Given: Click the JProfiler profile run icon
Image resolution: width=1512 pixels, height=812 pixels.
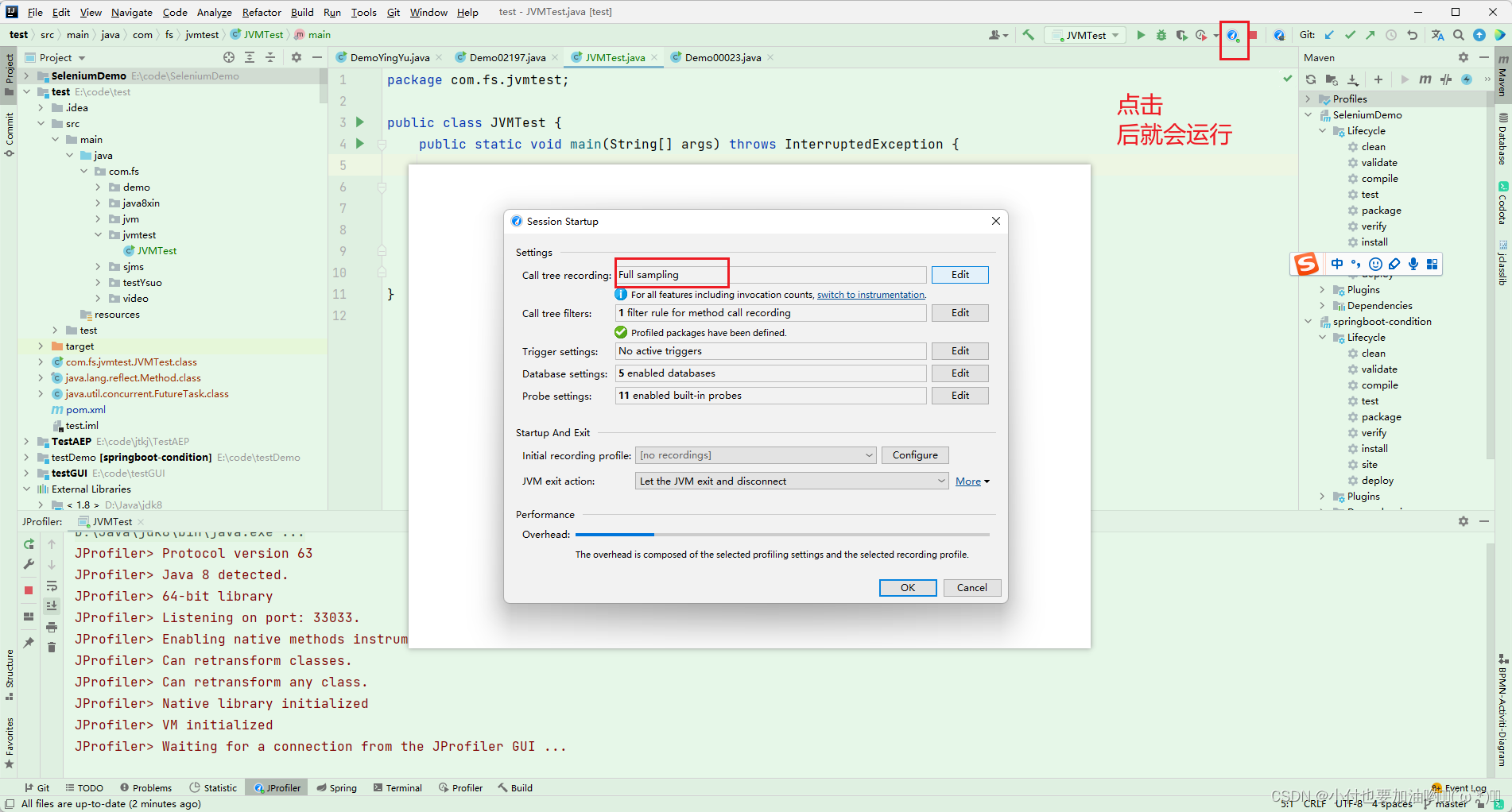Looking at the screenshot, I should [1232, 36].
